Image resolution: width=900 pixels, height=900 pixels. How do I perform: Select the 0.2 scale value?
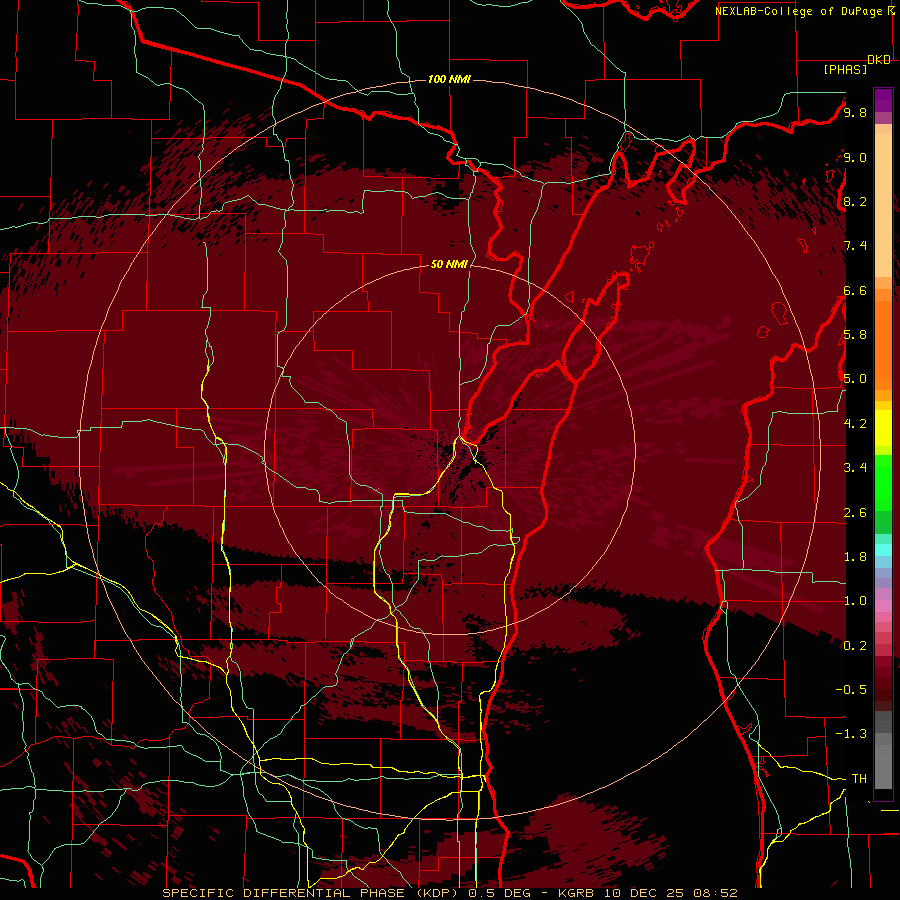tap(855, 646)
